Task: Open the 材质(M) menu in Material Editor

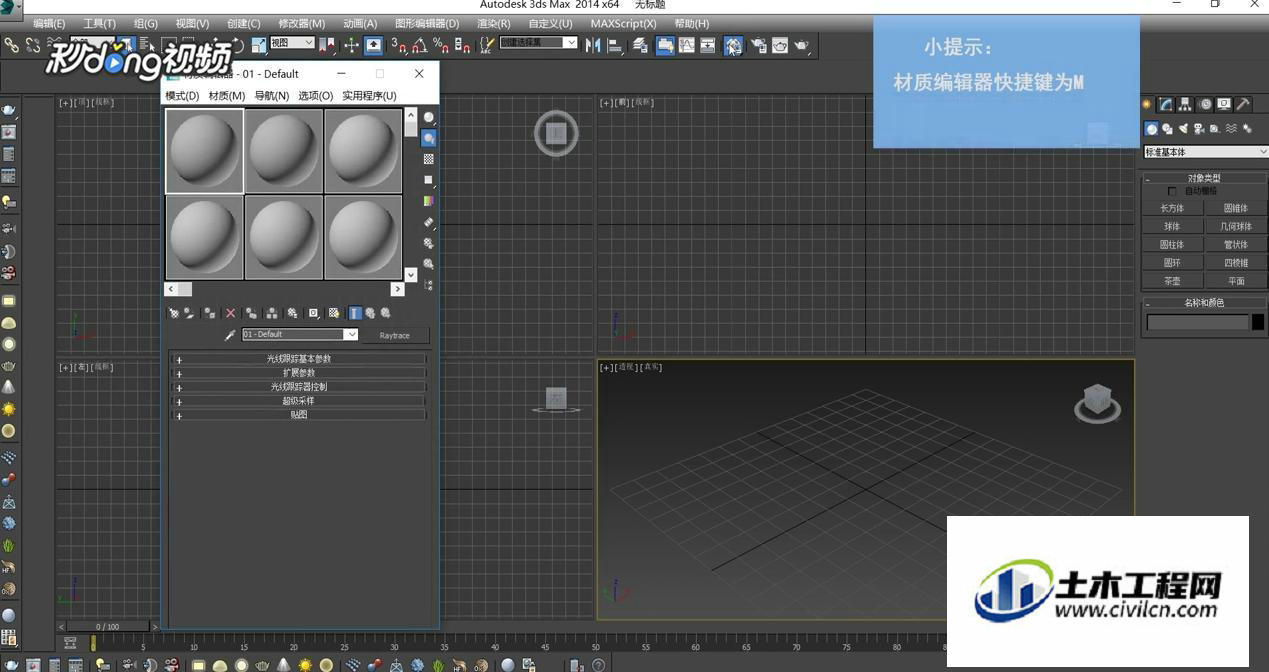Action: point(227,96)
